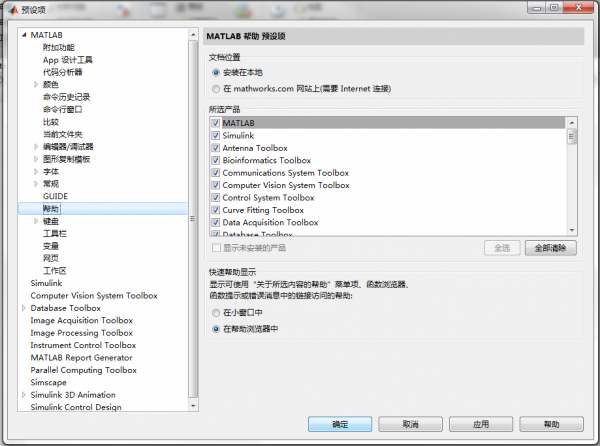The image size is (600, 446).
Task: Expand the 颜色 tree node
Action: [x=36, y=85]
